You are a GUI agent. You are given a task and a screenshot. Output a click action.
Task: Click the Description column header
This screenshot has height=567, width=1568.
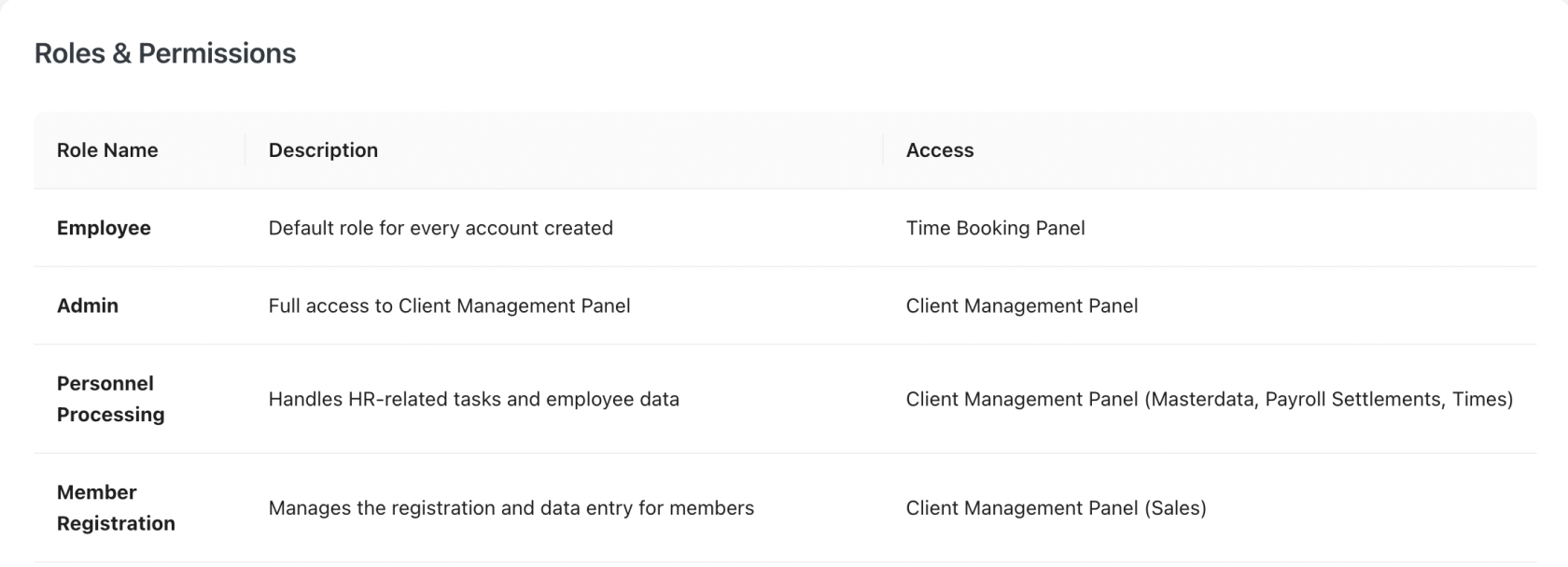323,150
